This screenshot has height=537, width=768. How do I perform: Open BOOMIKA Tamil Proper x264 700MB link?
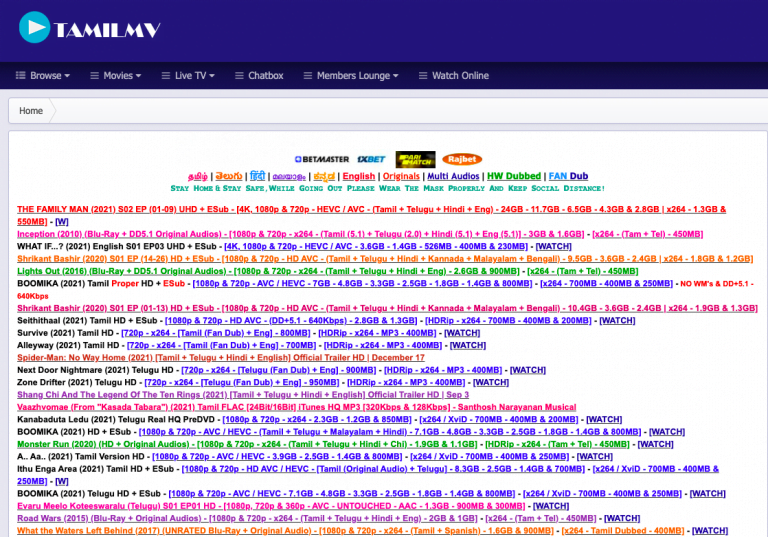[x=606, y=283]
